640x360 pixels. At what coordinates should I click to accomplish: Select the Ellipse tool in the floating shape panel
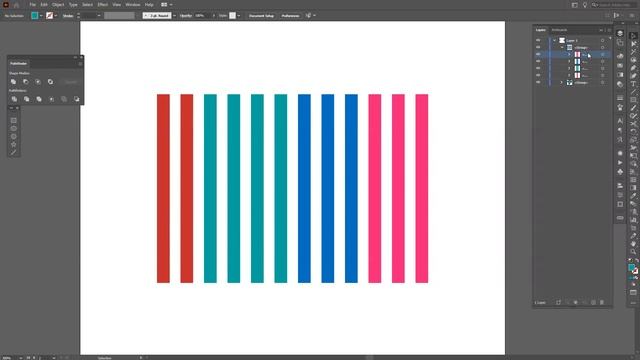click(x=13, y=129)
